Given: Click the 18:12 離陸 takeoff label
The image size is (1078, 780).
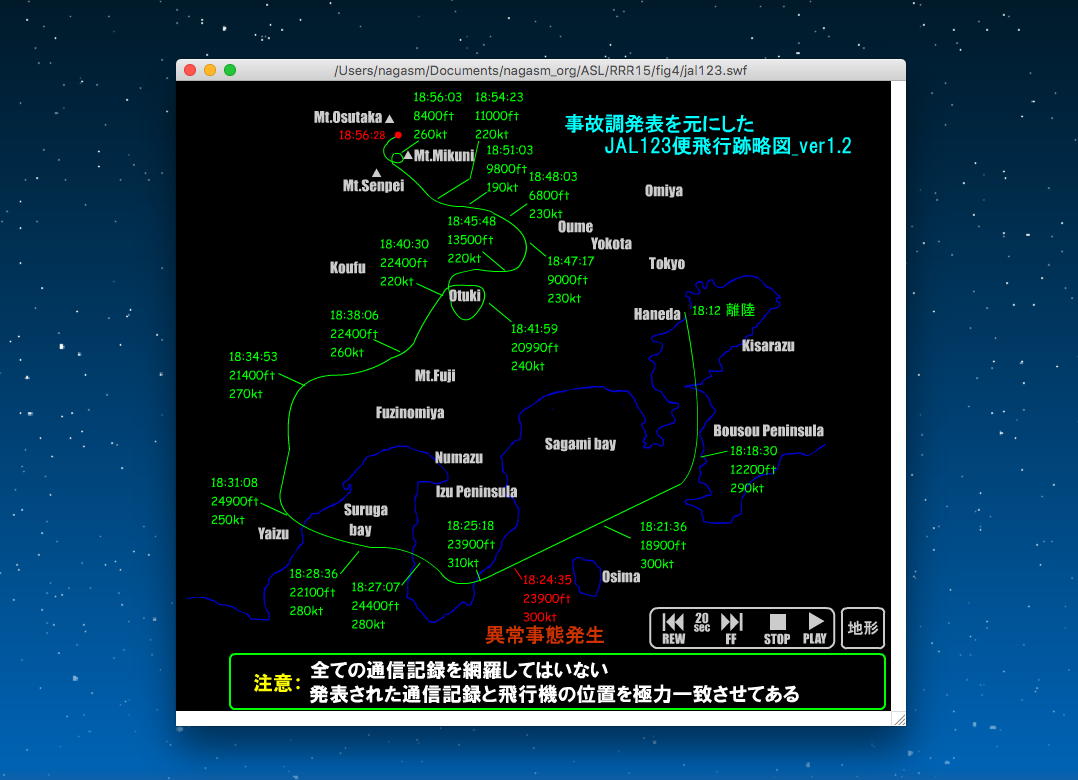Looking at the screenshot, I should pyautogui.click(x=723, y=311).
